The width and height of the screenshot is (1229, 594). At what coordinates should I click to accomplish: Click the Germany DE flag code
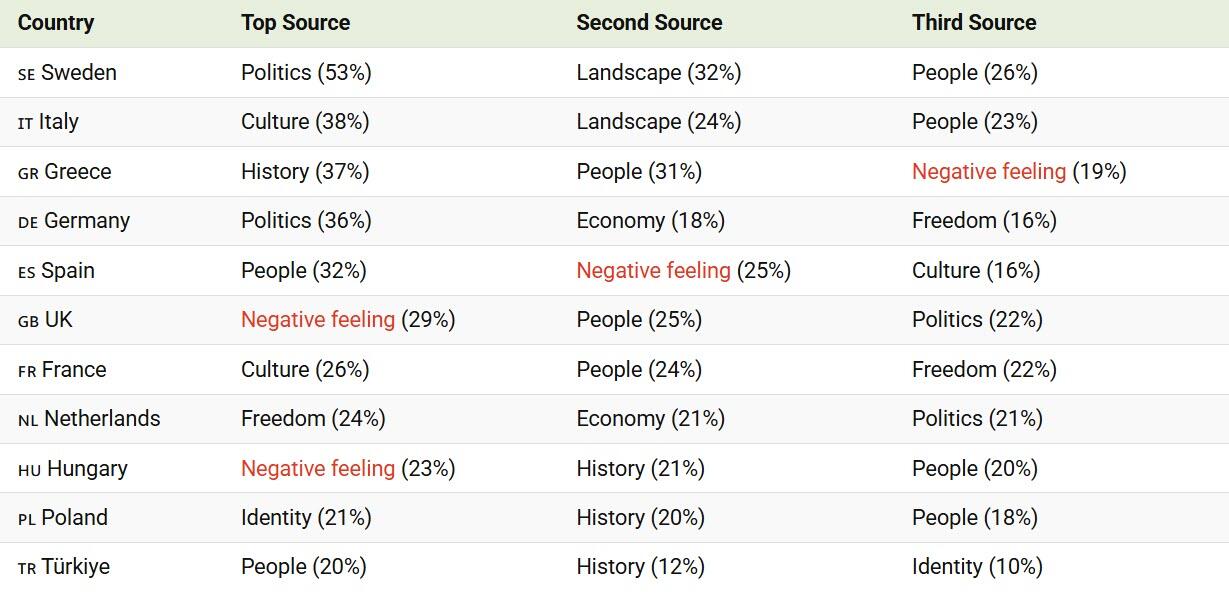(x=28, y=223)
